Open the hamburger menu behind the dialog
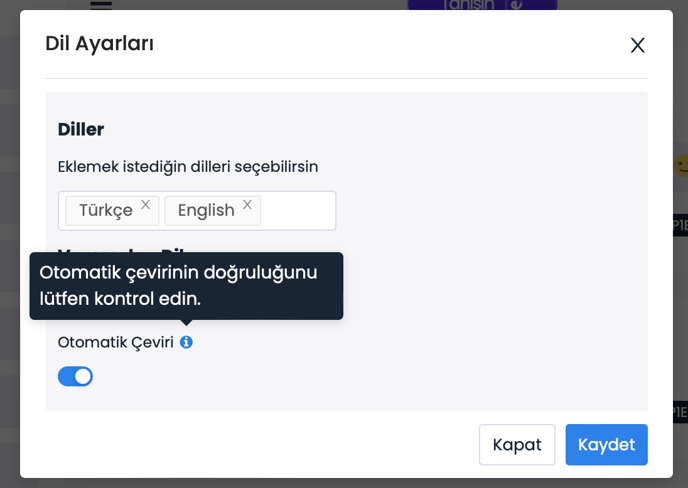The width and height of the screenshot is (688, 488). [101, 4]
